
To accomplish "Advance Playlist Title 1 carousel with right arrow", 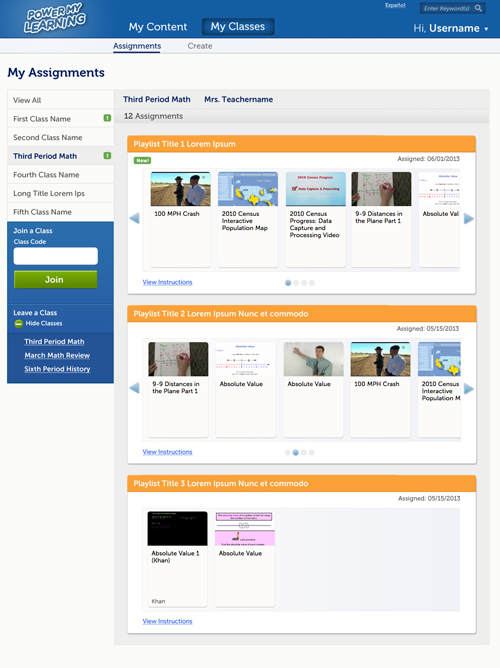I will pos(468,219).
